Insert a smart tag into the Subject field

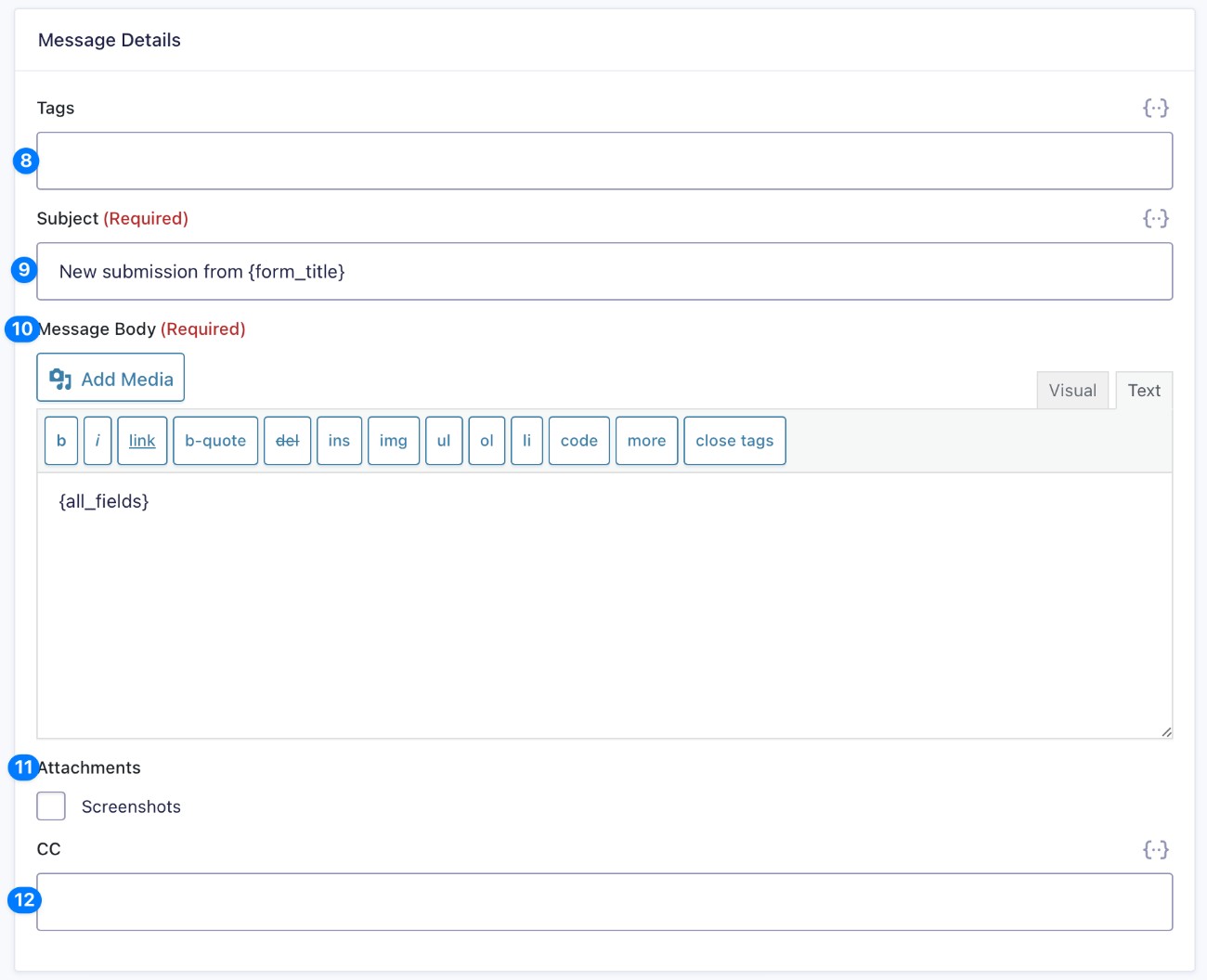point(1156,218)
